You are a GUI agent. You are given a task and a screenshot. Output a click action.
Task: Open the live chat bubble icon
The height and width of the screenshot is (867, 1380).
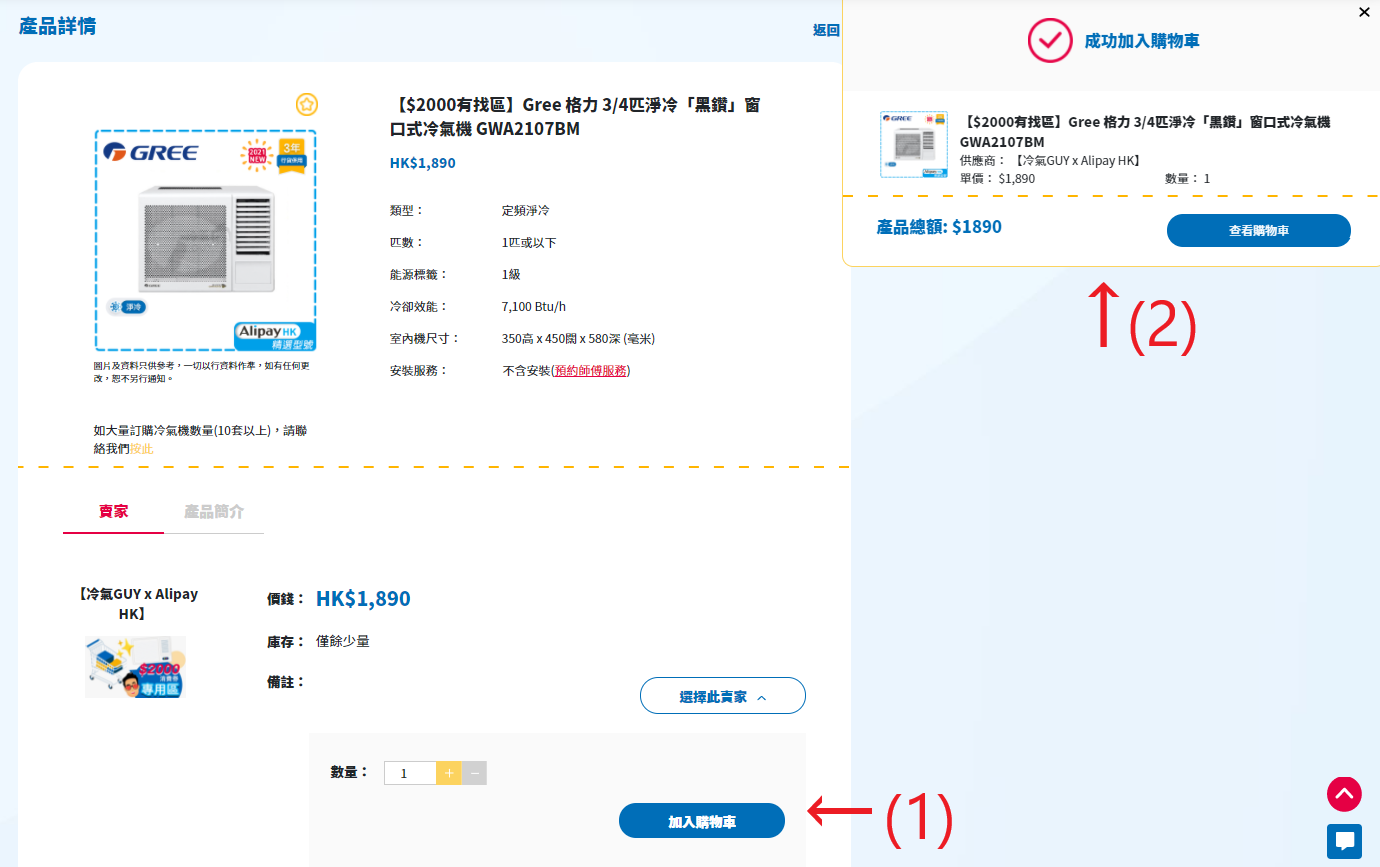point(1344,841)
